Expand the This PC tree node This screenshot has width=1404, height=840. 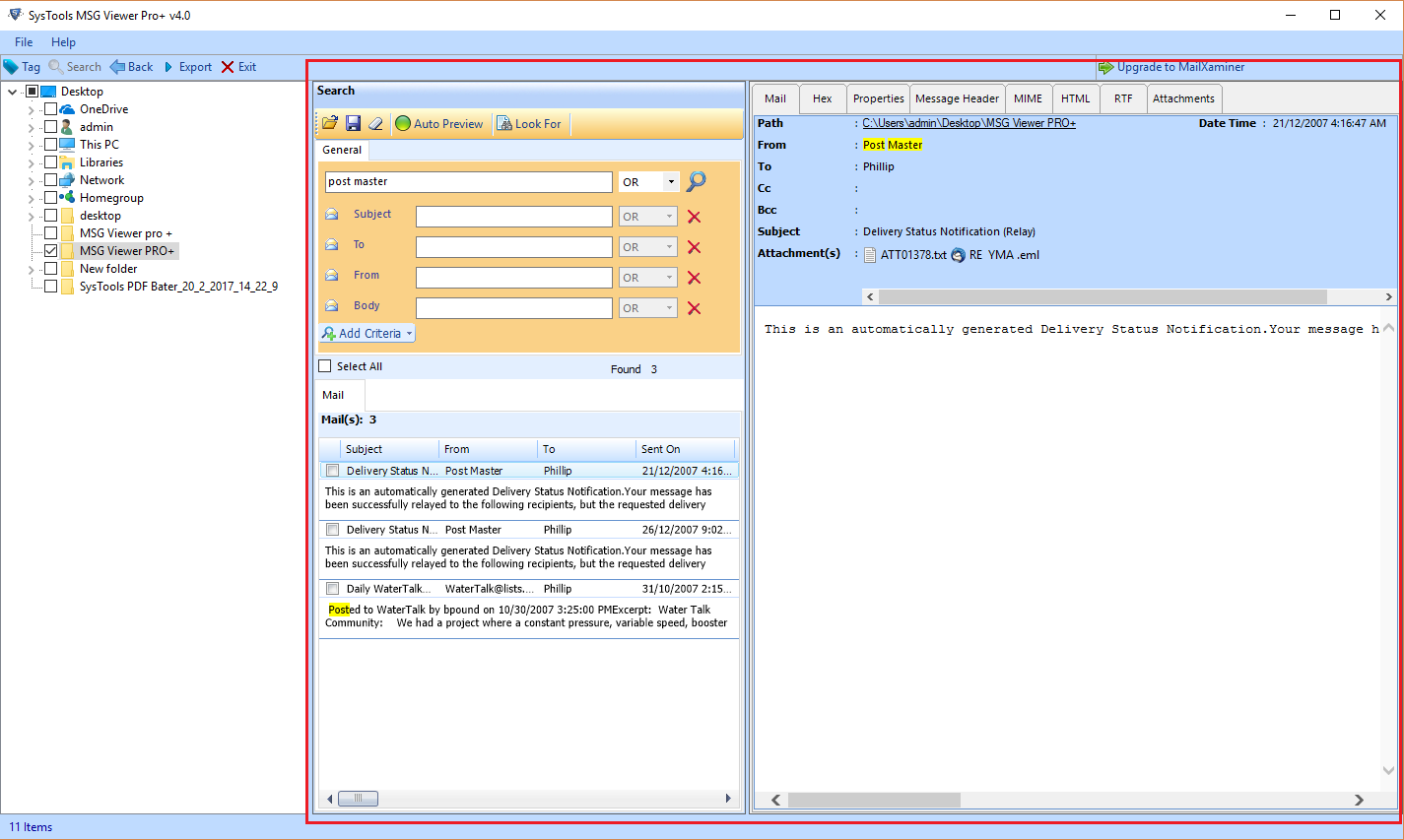tap(32, 145)
